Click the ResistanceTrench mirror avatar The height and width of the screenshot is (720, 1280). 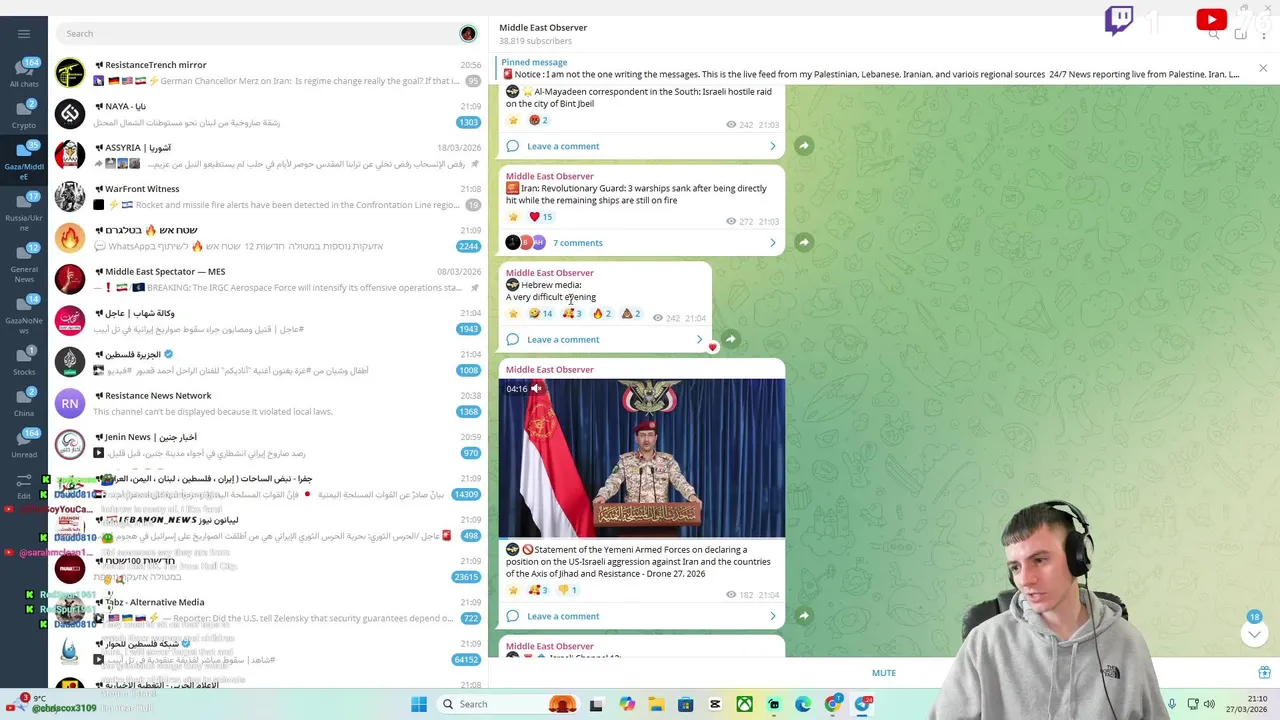pyautogui.click(x=70, y=72)
